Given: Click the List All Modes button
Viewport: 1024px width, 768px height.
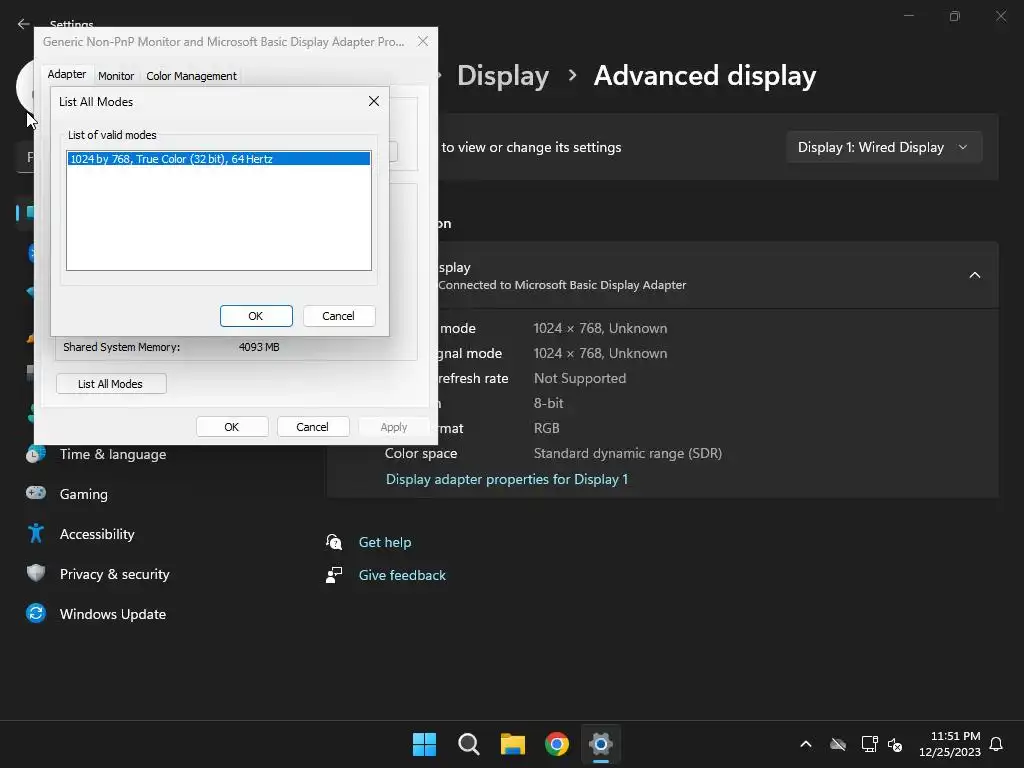Looking at the screenshot, I should [111, 384].
